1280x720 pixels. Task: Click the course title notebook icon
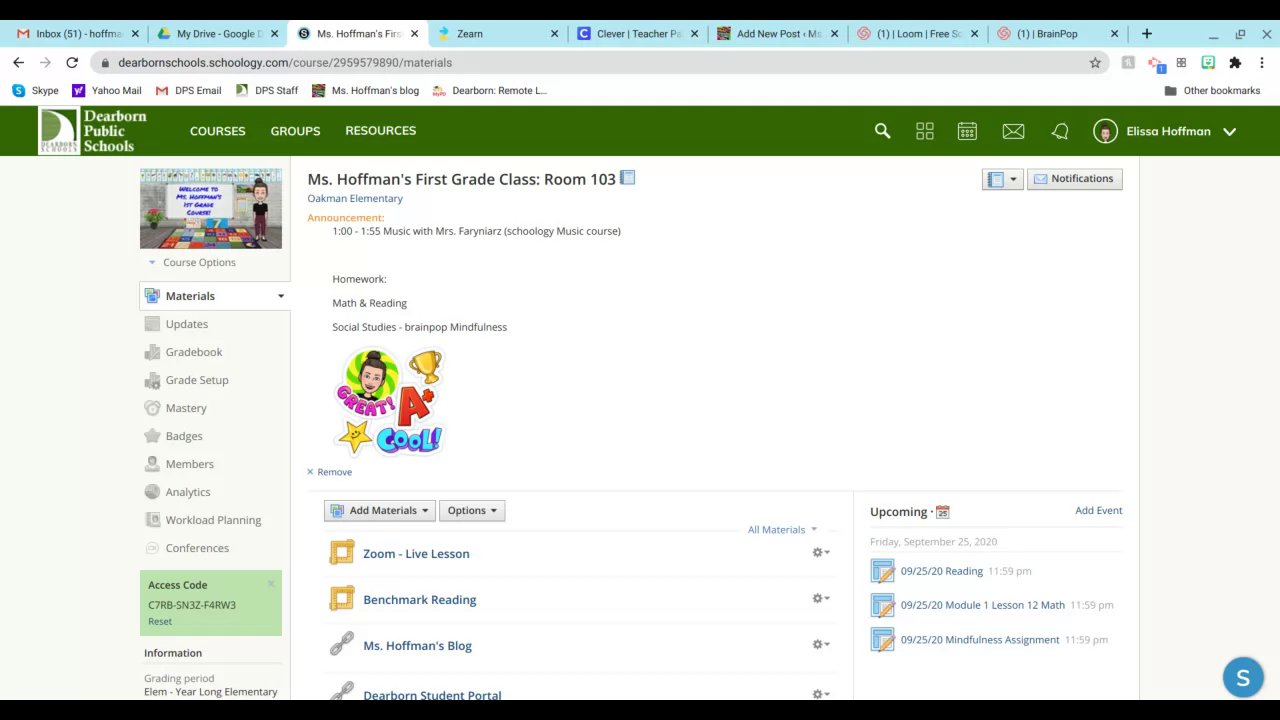point(627,178)
